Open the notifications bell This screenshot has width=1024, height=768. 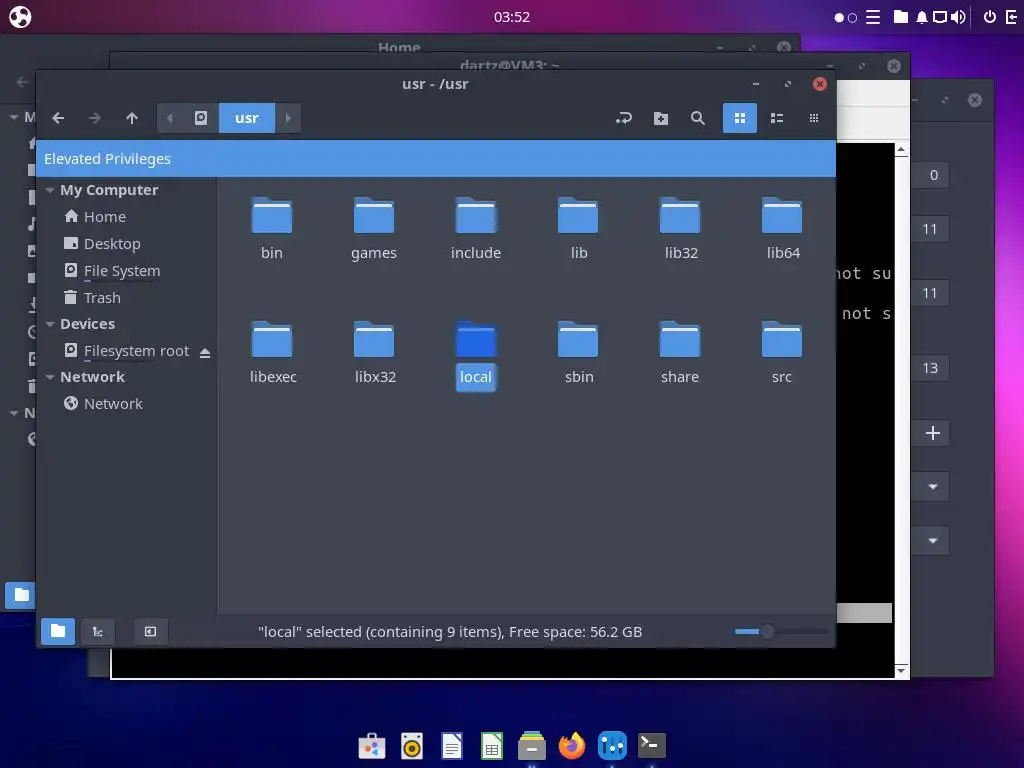(x=921, y=17)
